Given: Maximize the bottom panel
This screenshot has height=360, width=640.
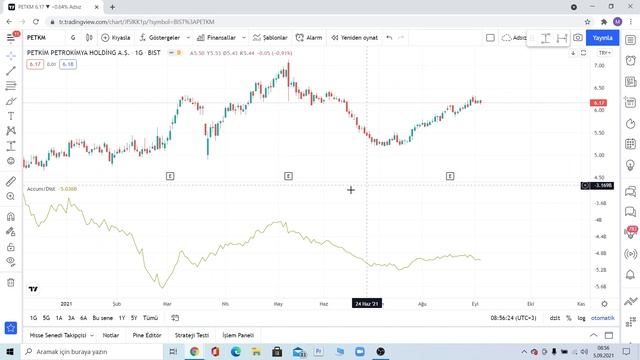Looking at the screenshot, I should 609,335.
